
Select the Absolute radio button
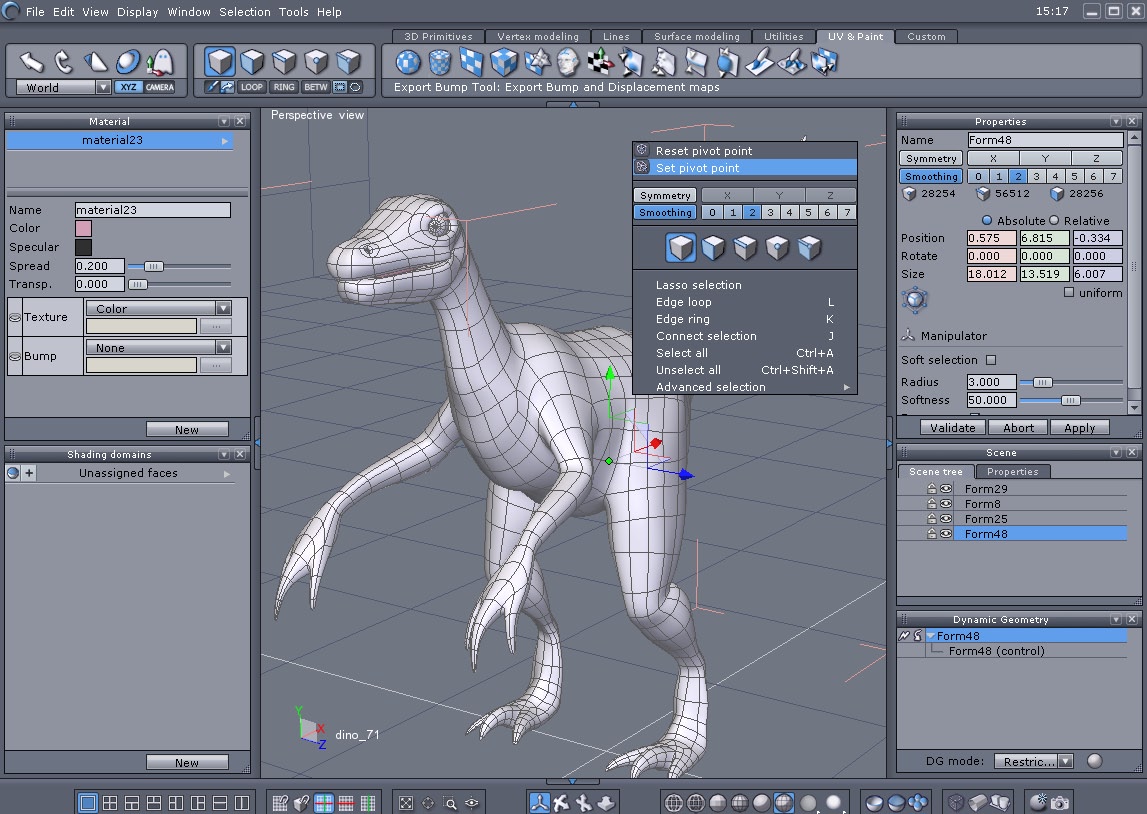tap(987, 220)
